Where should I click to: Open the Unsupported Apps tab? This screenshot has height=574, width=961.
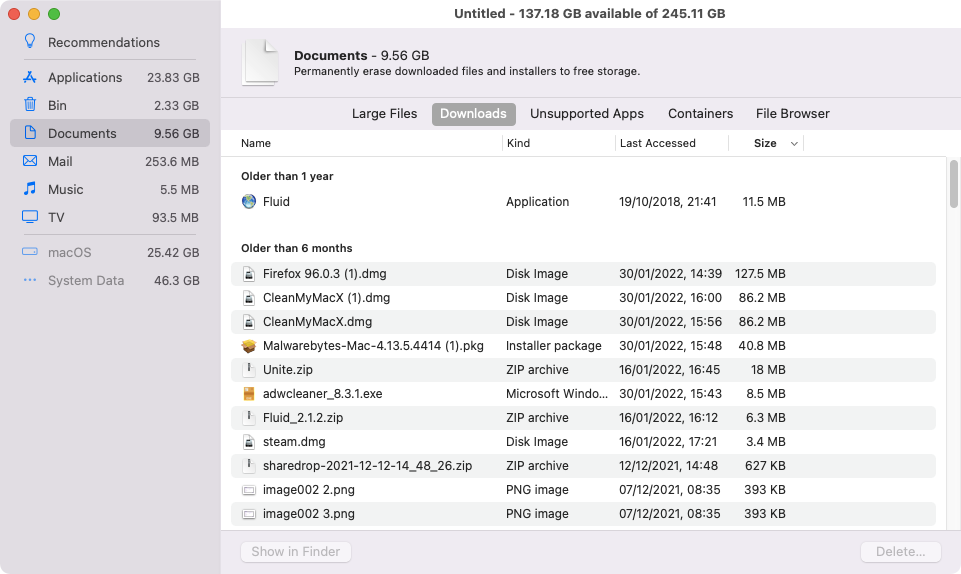(587, 114)
